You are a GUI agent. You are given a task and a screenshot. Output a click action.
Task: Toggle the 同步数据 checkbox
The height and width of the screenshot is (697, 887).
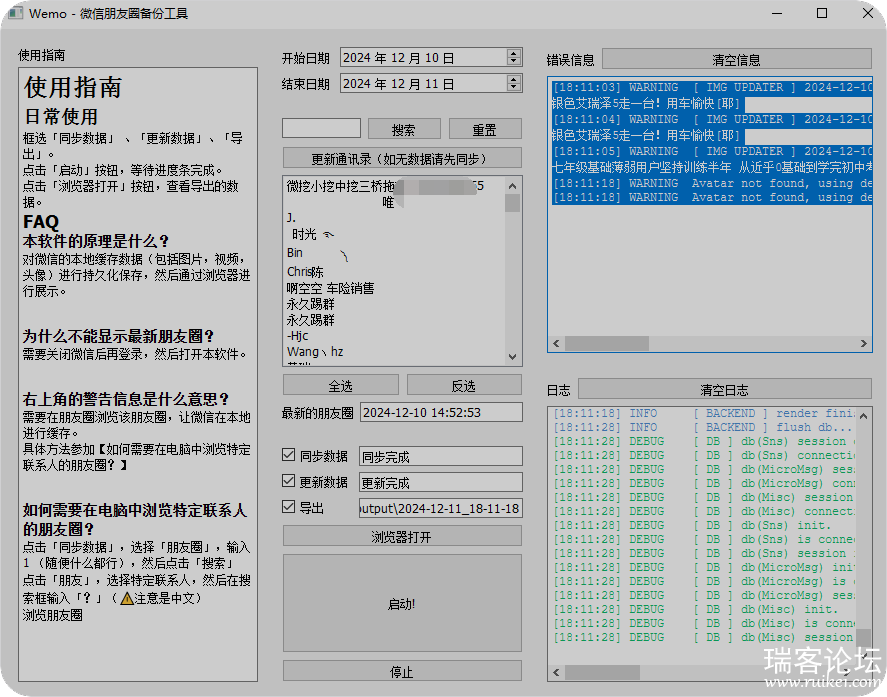coord(289,455)
